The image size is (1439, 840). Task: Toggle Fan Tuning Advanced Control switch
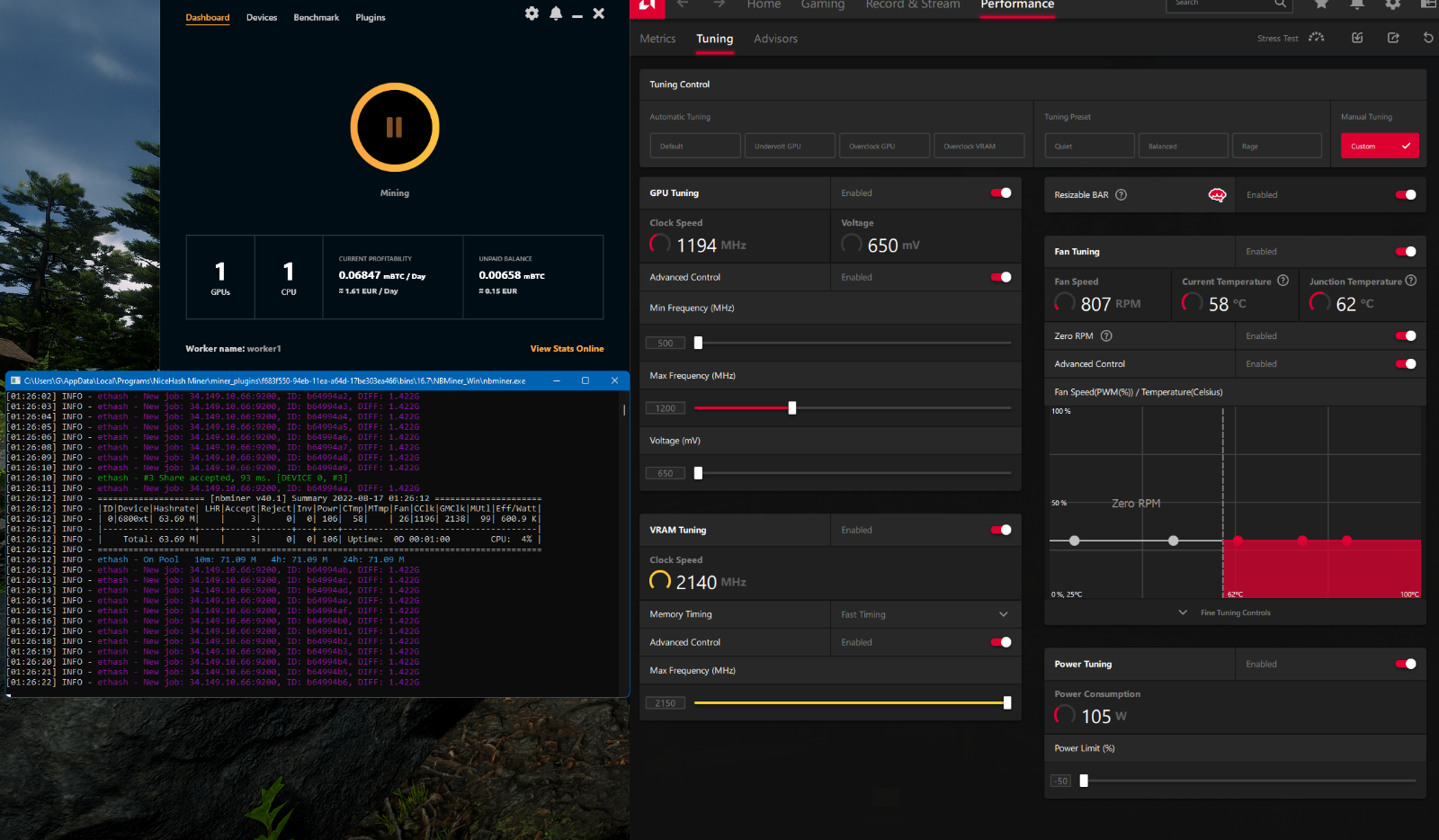1406,364
